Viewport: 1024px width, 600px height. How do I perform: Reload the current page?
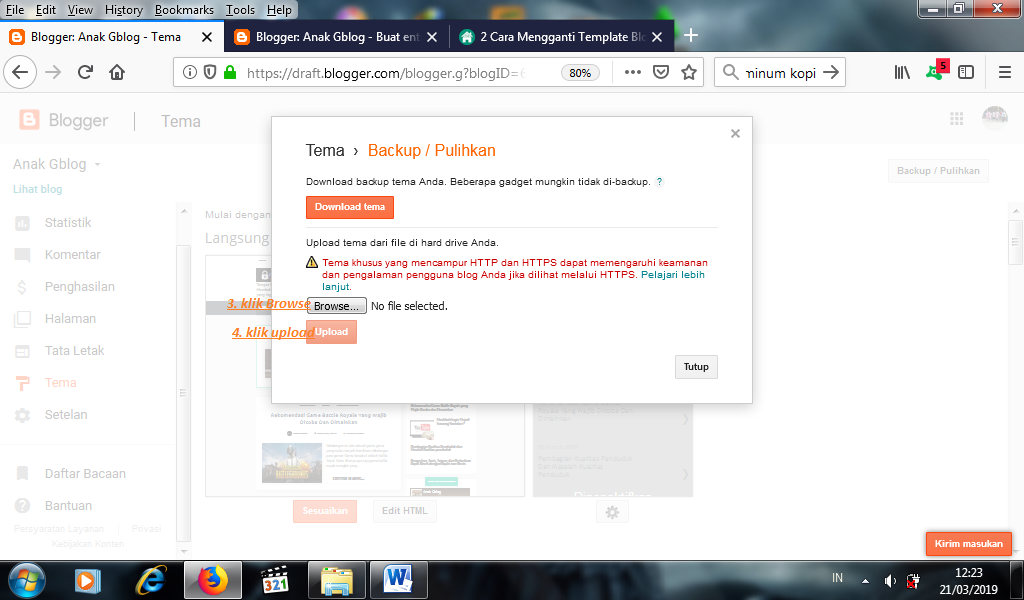(x=85, y=72)
